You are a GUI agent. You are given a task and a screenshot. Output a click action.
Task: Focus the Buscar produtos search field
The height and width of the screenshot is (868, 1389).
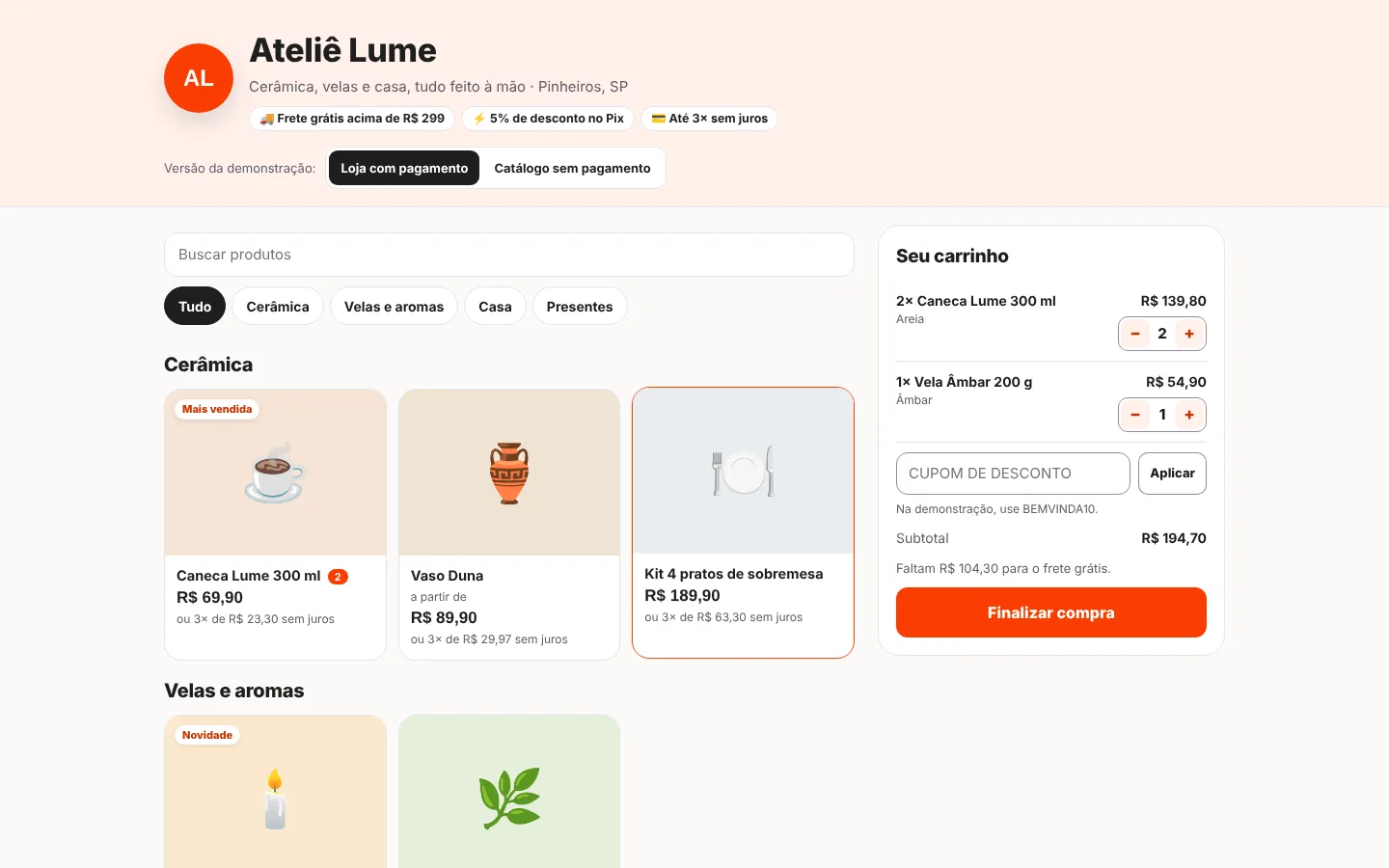pyautogui.click(x=509, y=255)
